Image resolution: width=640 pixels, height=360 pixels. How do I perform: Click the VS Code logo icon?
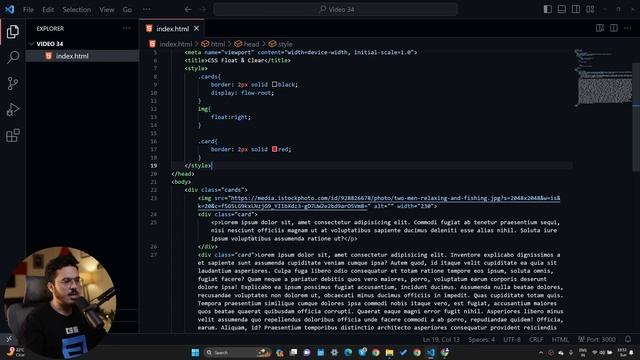(x=10, y=9)
